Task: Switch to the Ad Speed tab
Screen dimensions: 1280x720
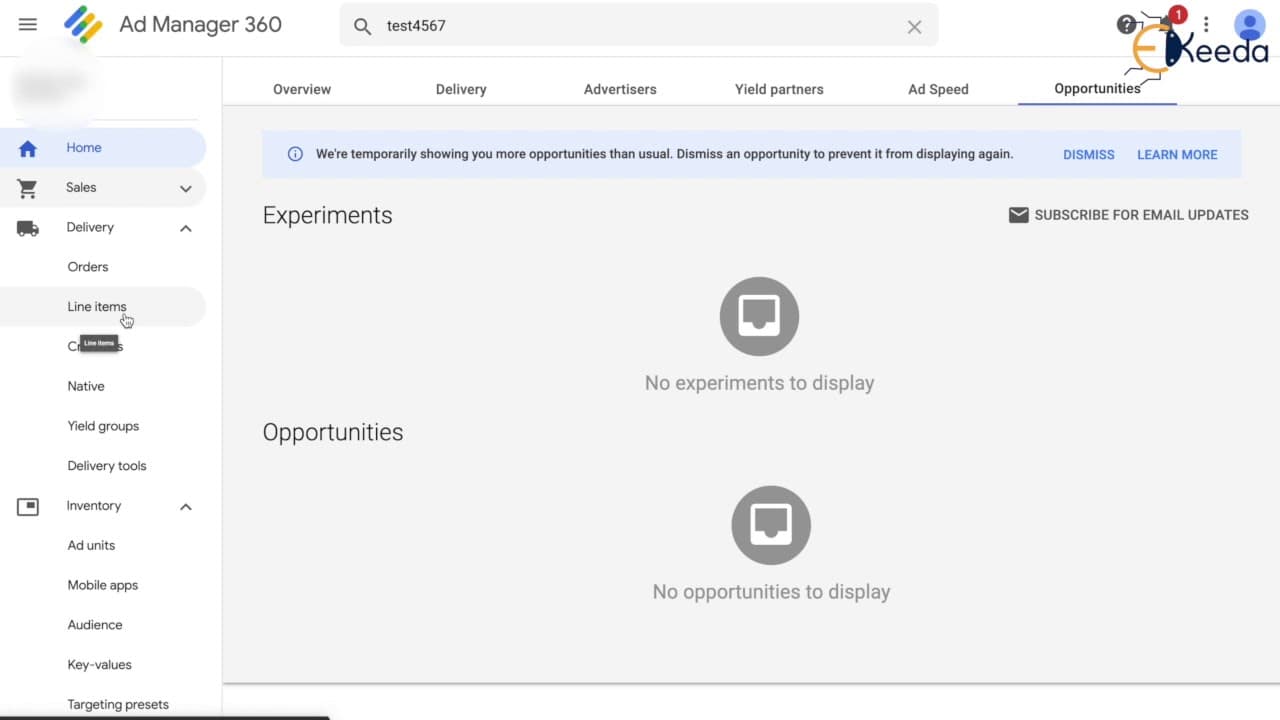Action: coord(938,89)
